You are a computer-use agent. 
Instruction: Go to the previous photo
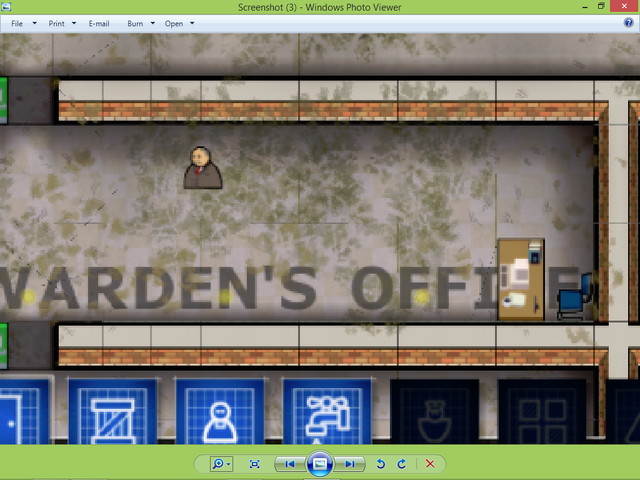pyautogui.click(x=290, y=464)
